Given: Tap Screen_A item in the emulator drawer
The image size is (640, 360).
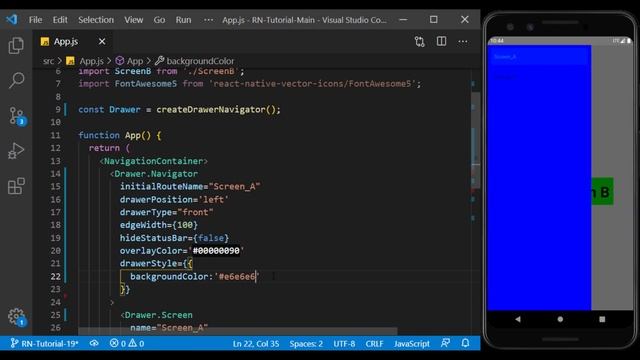Looking at the screenshot, I should coord(539,57).
